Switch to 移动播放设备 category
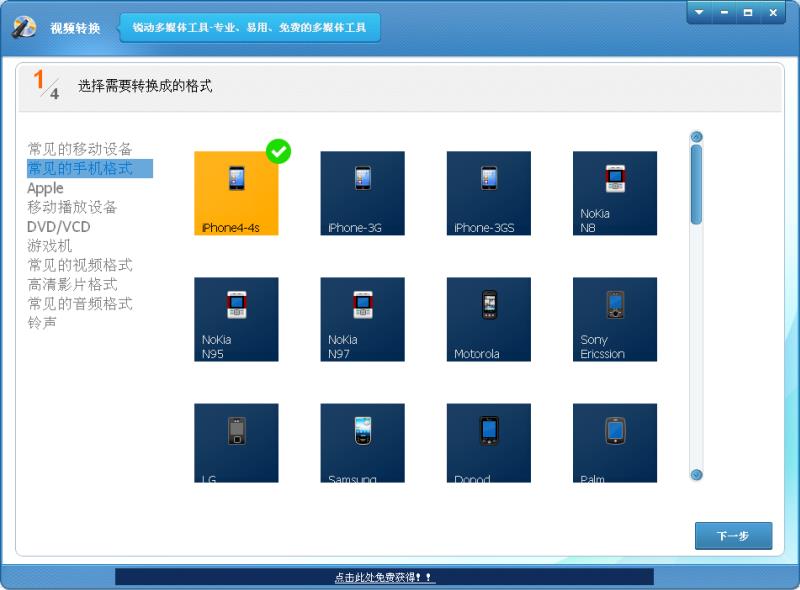The width and height of the screenshot is (800, 590). click(72, 207)
